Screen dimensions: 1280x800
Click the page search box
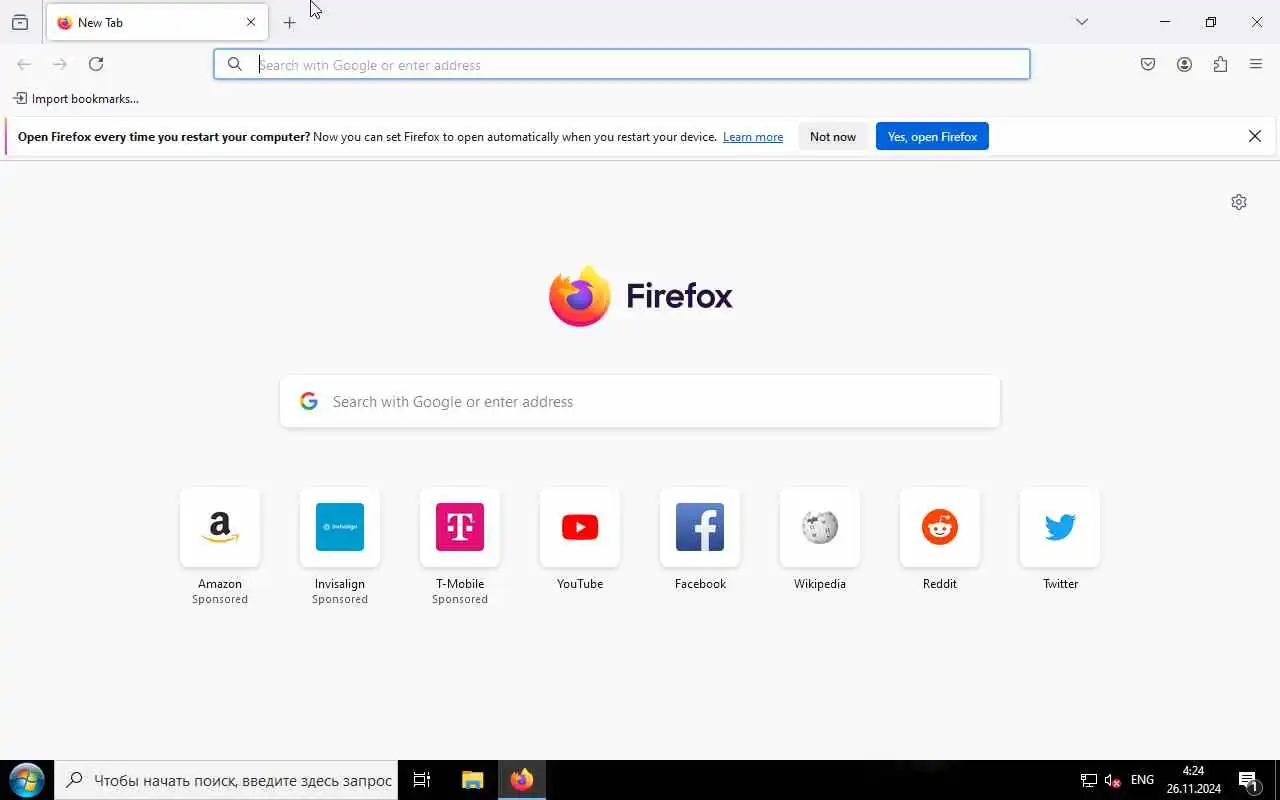coord(640,402)
